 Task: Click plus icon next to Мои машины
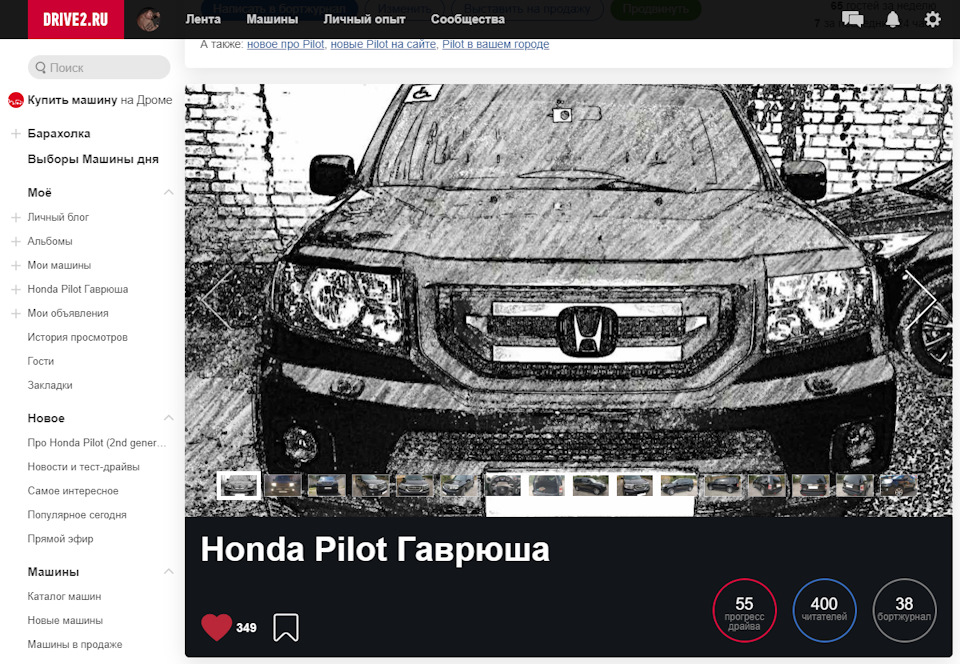click(16, 265)
